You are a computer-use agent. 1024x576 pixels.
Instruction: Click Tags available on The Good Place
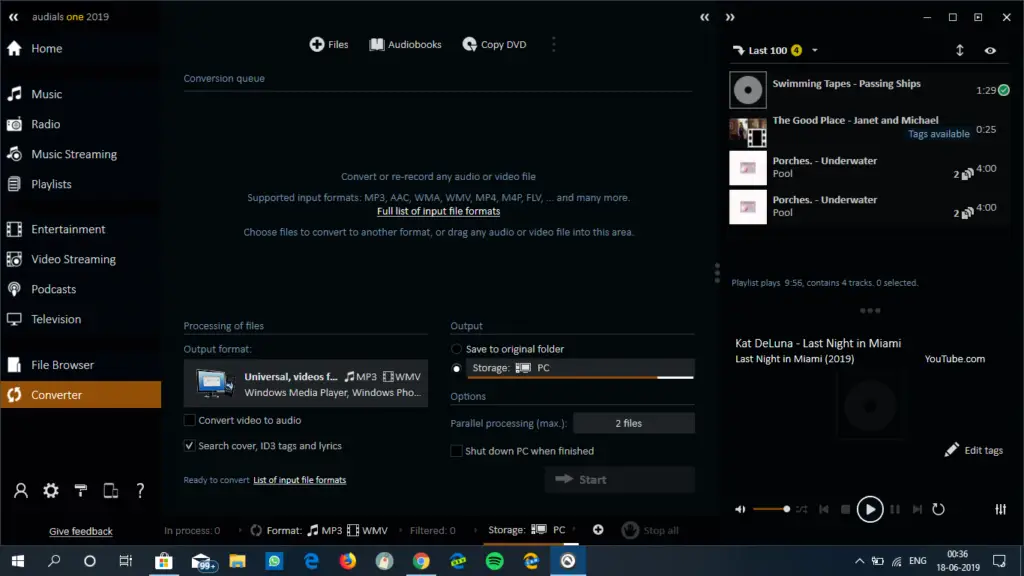coord(938,134)
